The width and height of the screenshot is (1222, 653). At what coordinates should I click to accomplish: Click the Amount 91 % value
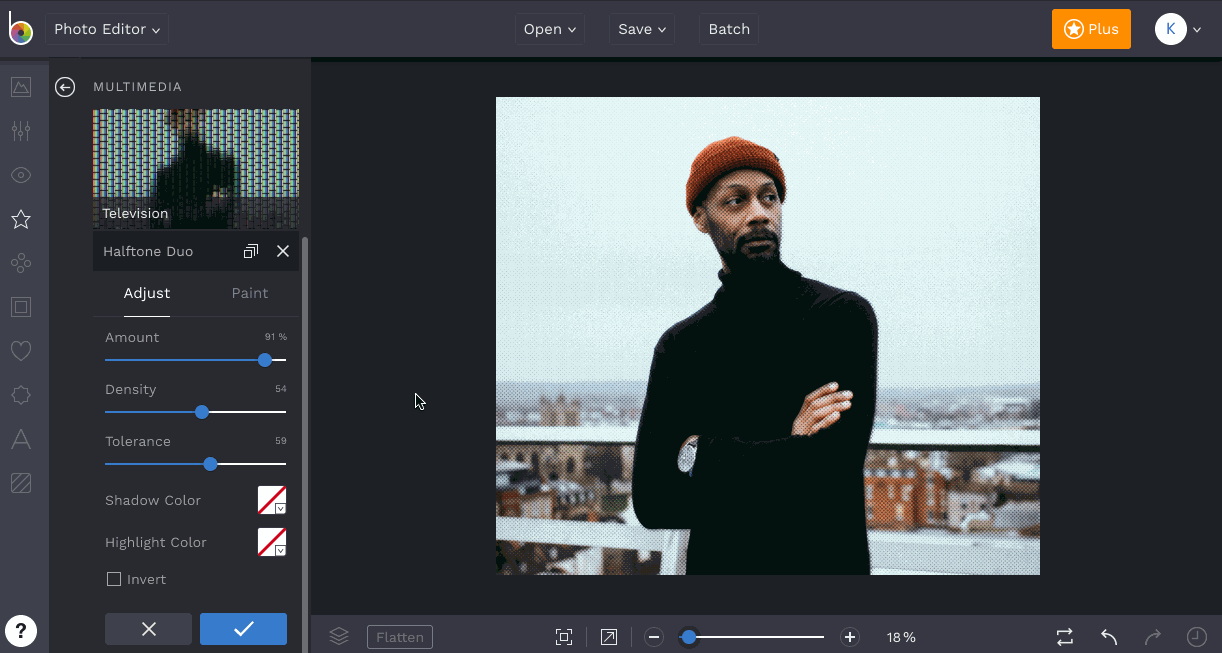point(276,337)
